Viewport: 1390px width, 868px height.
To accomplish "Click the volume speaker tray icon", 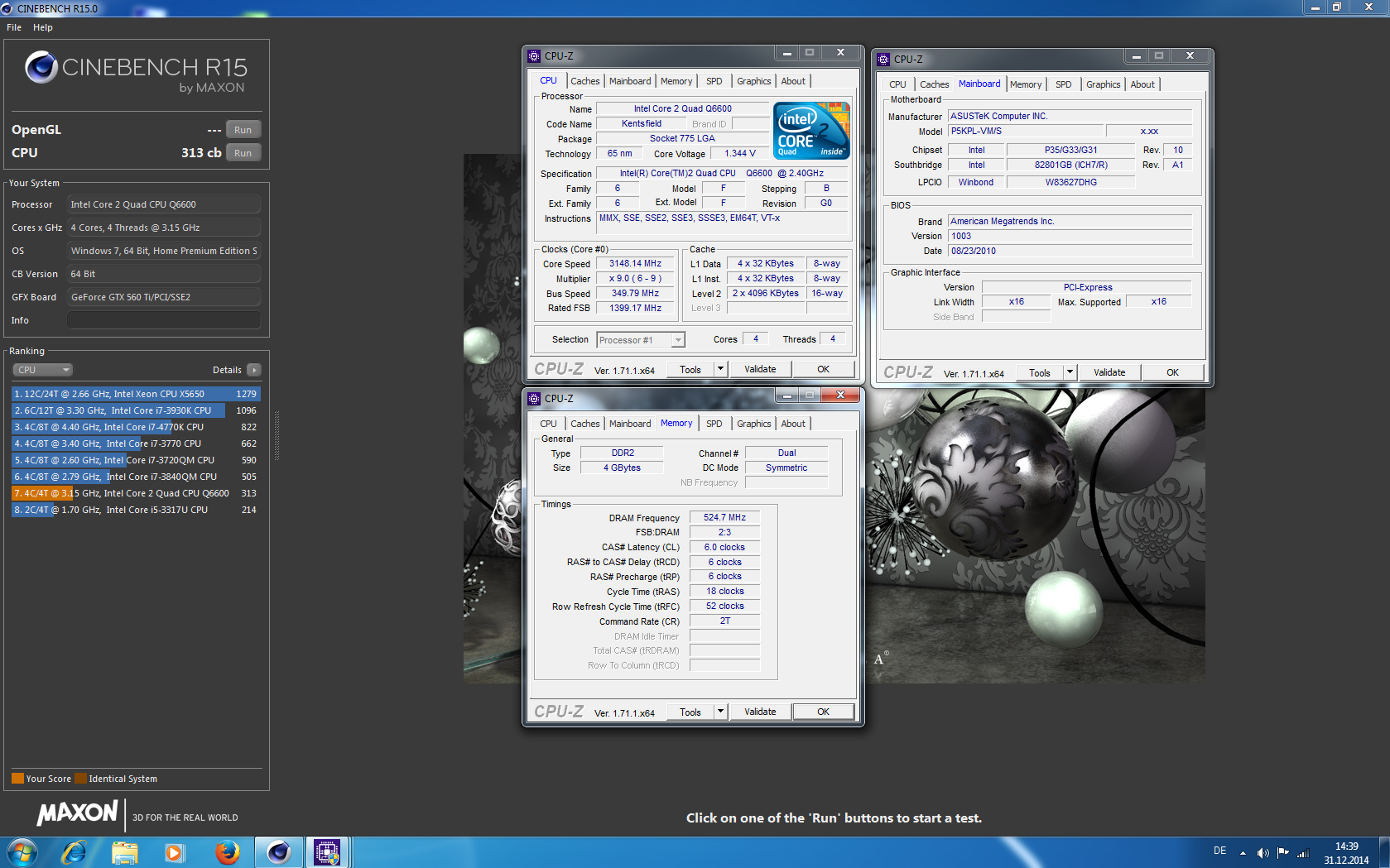I will 1263,853.
